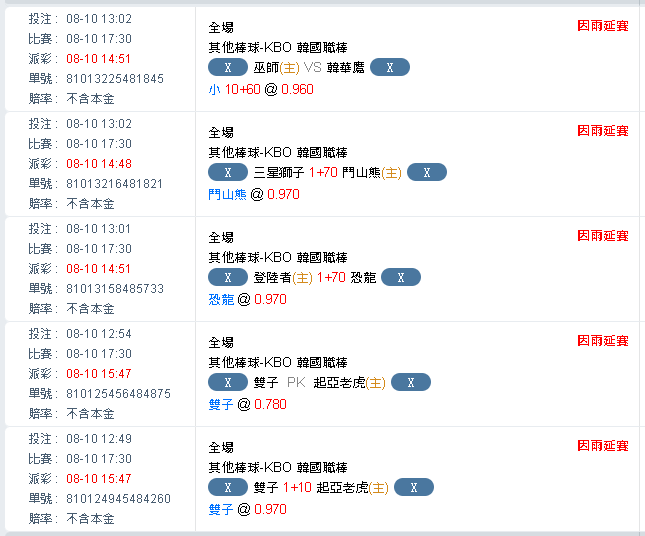Click X badge left of 雙子 1+10

click(228, 487)
